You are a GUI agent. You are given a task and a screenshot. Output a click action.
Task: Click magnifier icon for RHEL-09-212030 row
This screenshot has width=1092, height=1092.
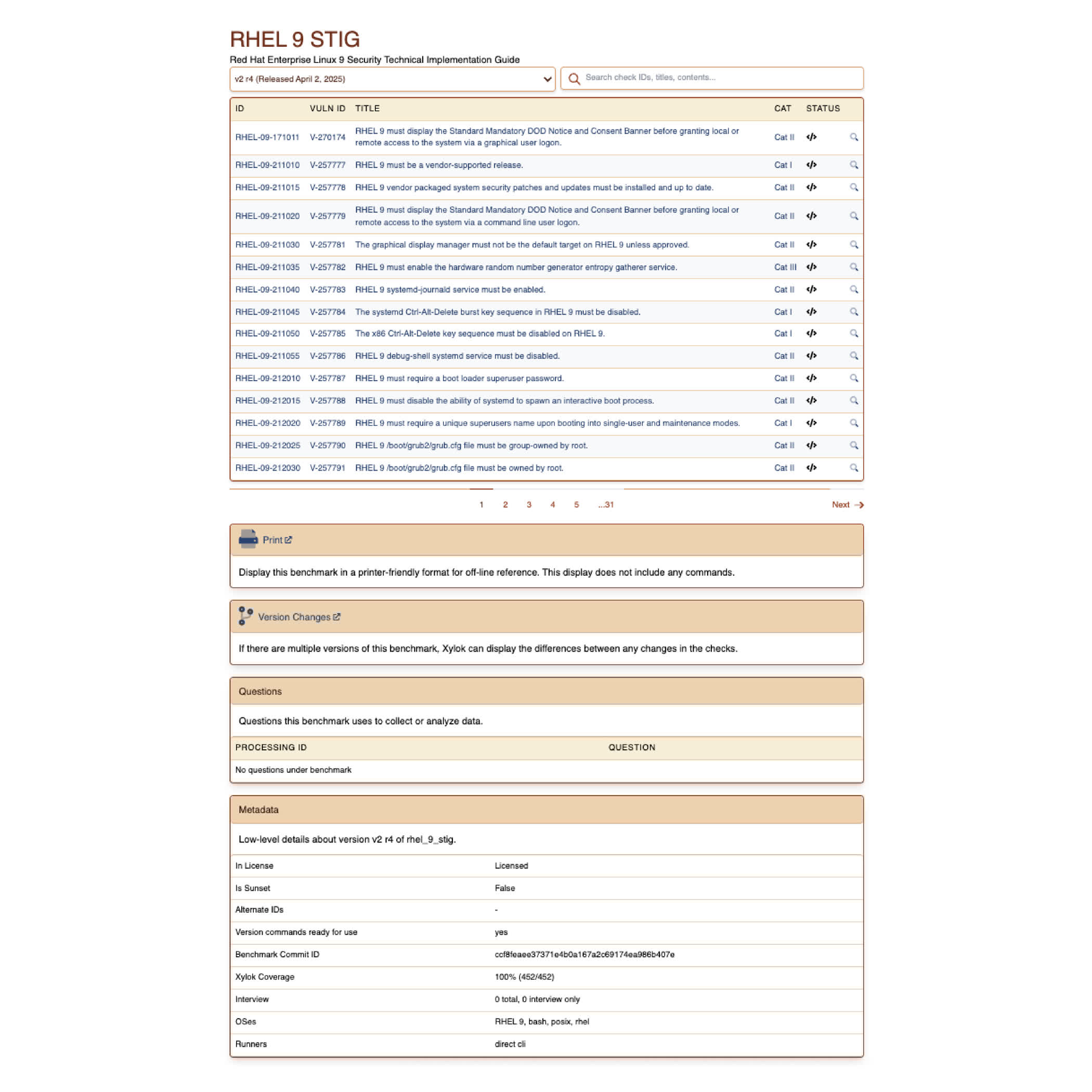pos(853,467)
